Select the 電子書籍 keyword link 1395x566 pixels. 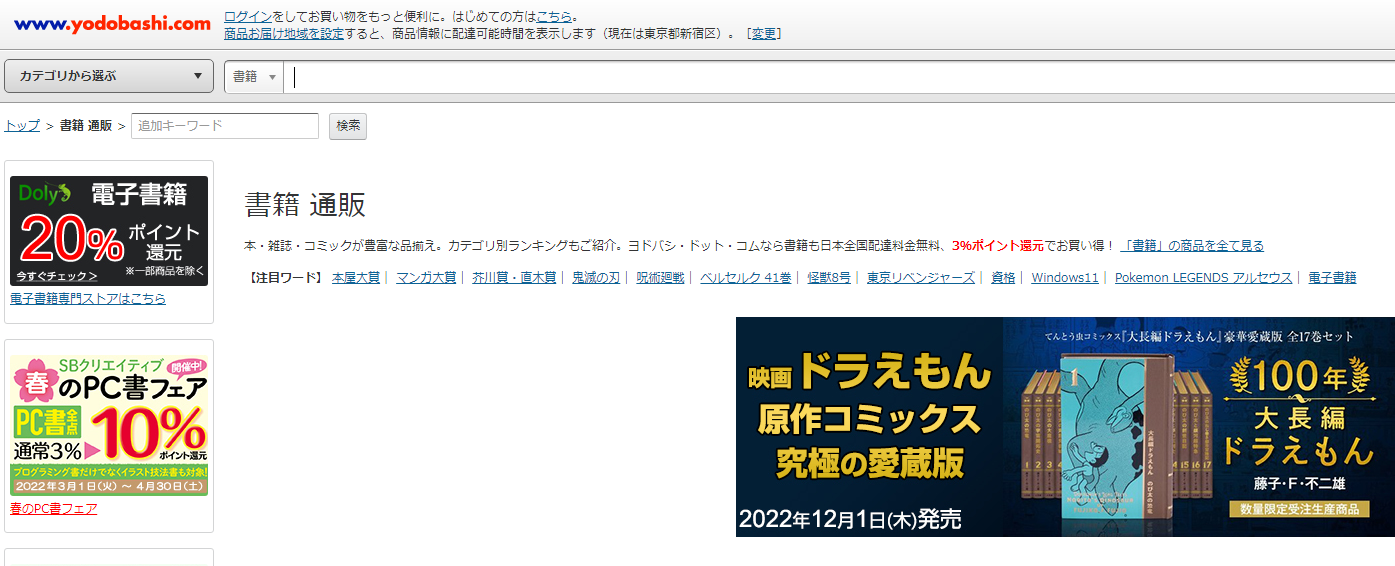1332,278
